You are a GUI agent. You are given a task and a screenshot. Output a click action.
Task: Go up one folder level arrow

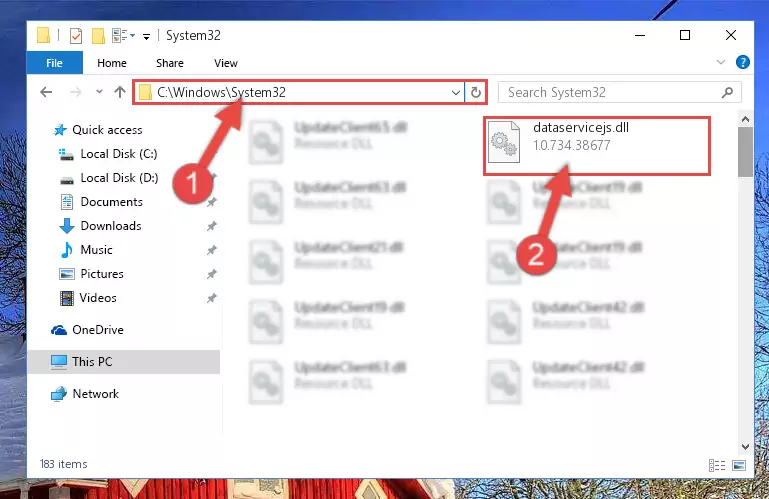coord(120,92)
